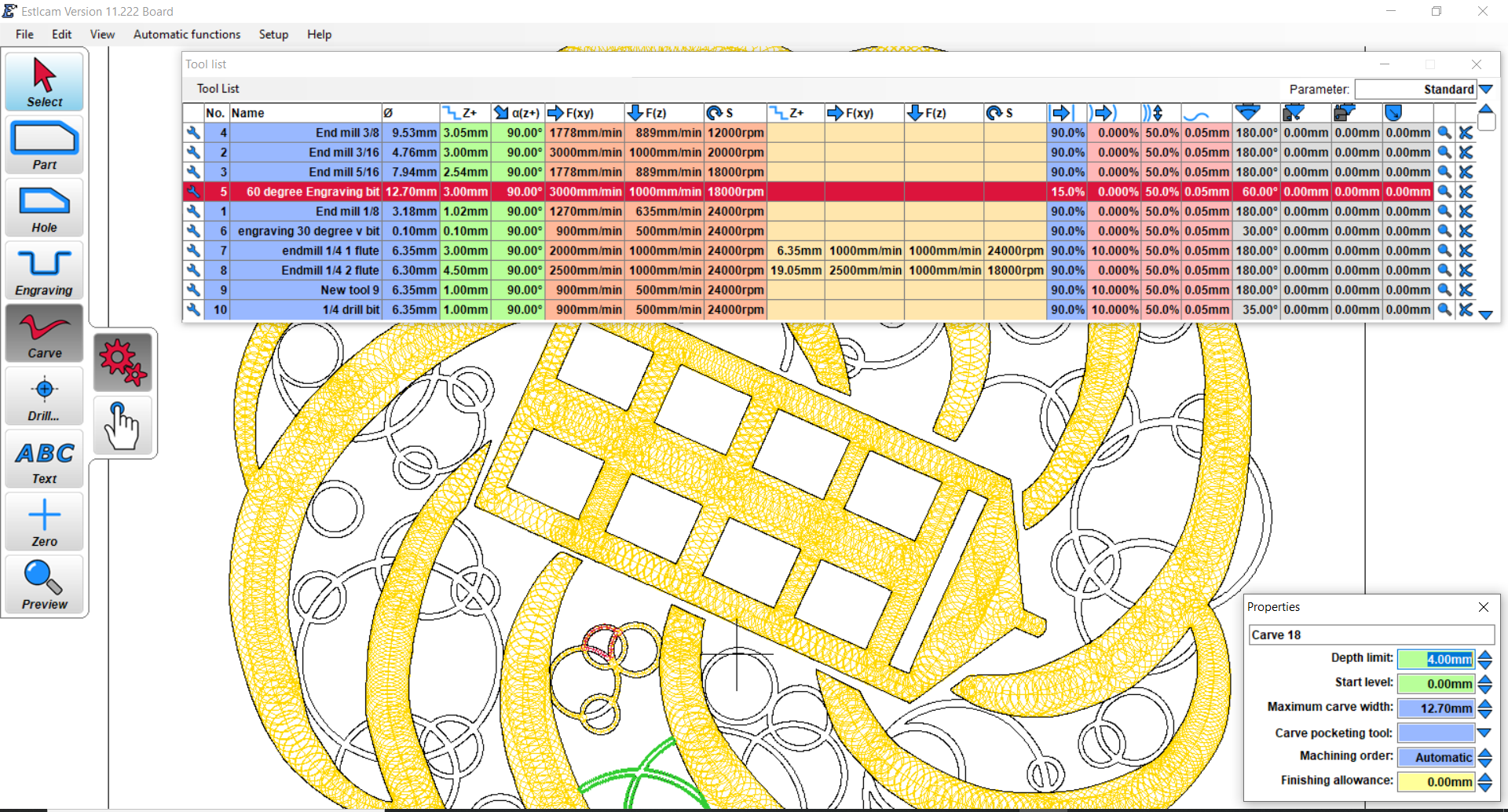
Task: Click the diameter Ø column header
Action: [411, 113]
